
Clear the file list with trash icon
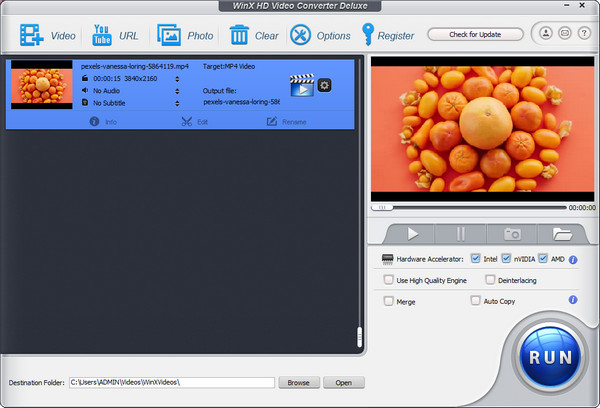[x=239, y=35]
